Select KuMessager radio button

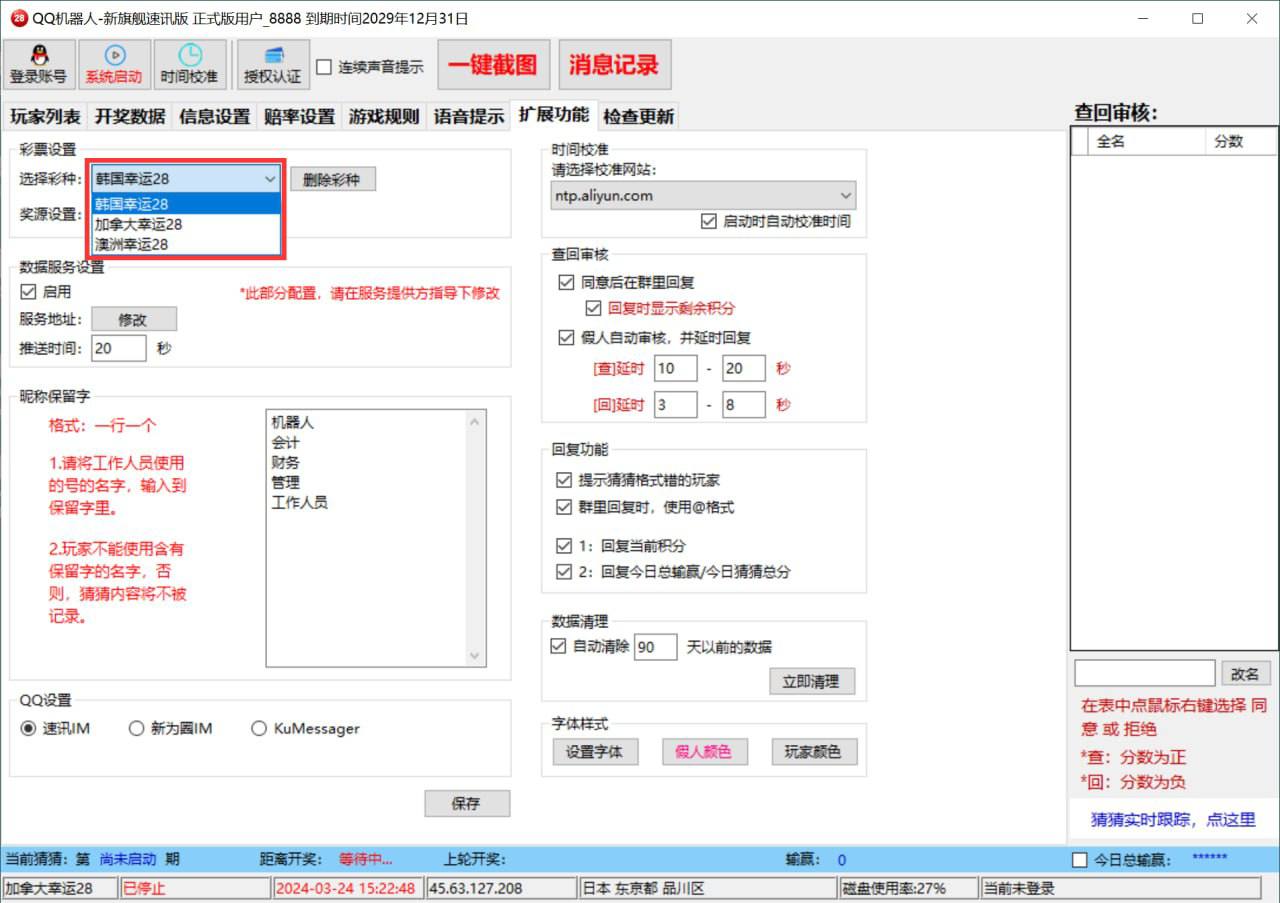259,728
